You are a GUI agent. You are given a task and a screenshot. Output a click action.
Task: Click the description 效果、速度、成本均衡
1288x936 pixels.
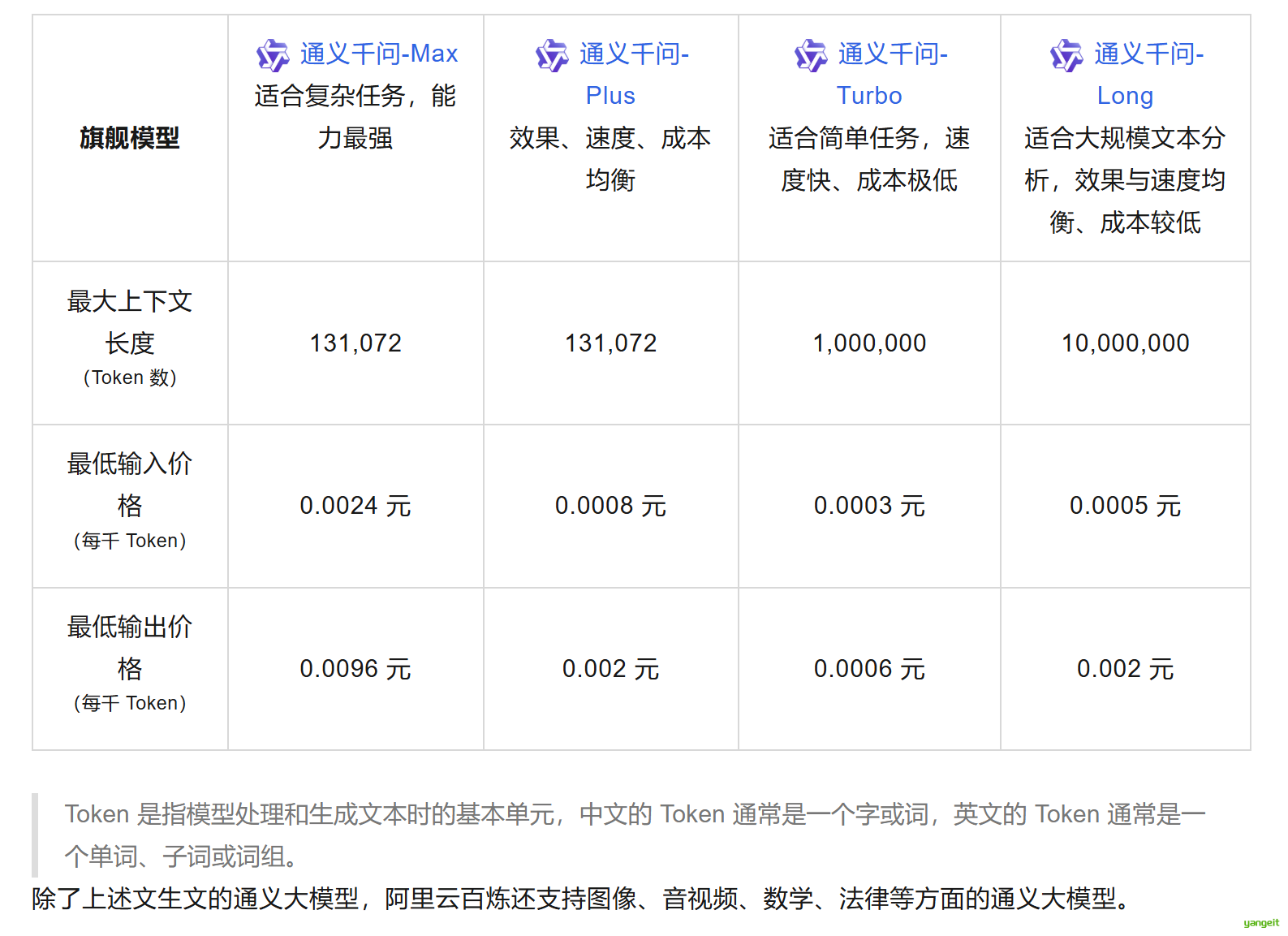click(x=611, y=159)
